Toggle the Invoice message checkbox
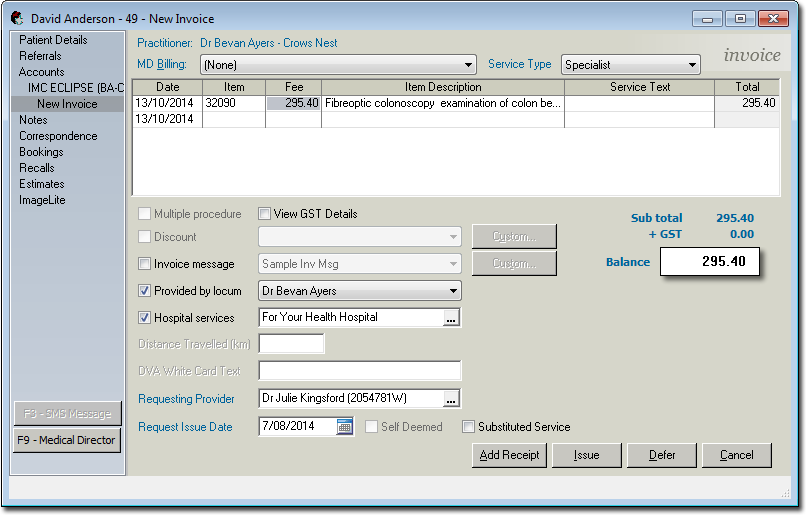806x515 pixels. pos(145,265)
